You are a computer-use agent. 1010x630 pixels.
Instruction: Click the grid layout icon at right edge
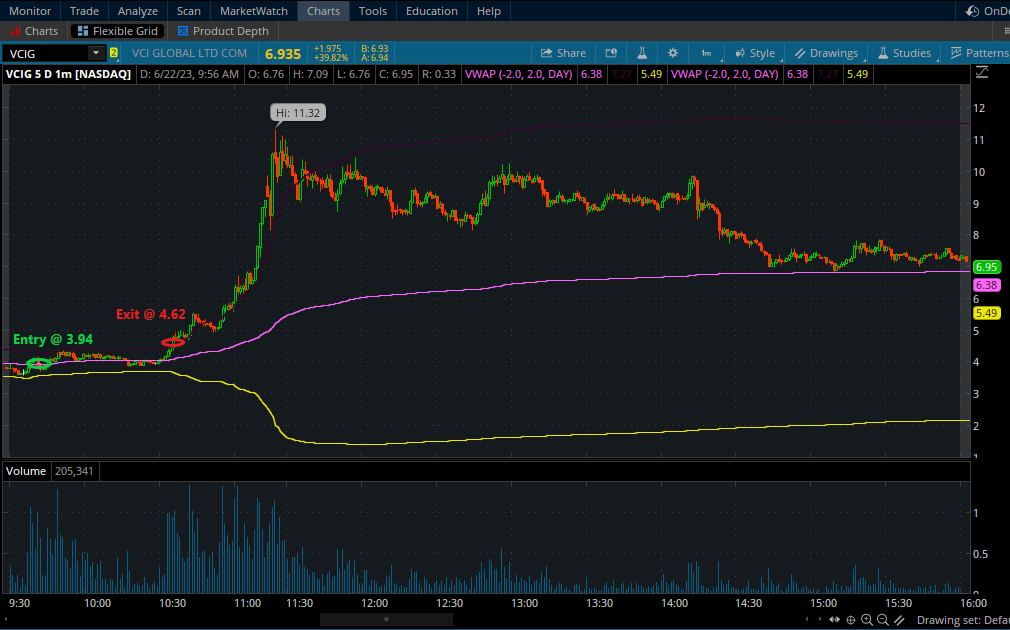[x=1007, y=31]
